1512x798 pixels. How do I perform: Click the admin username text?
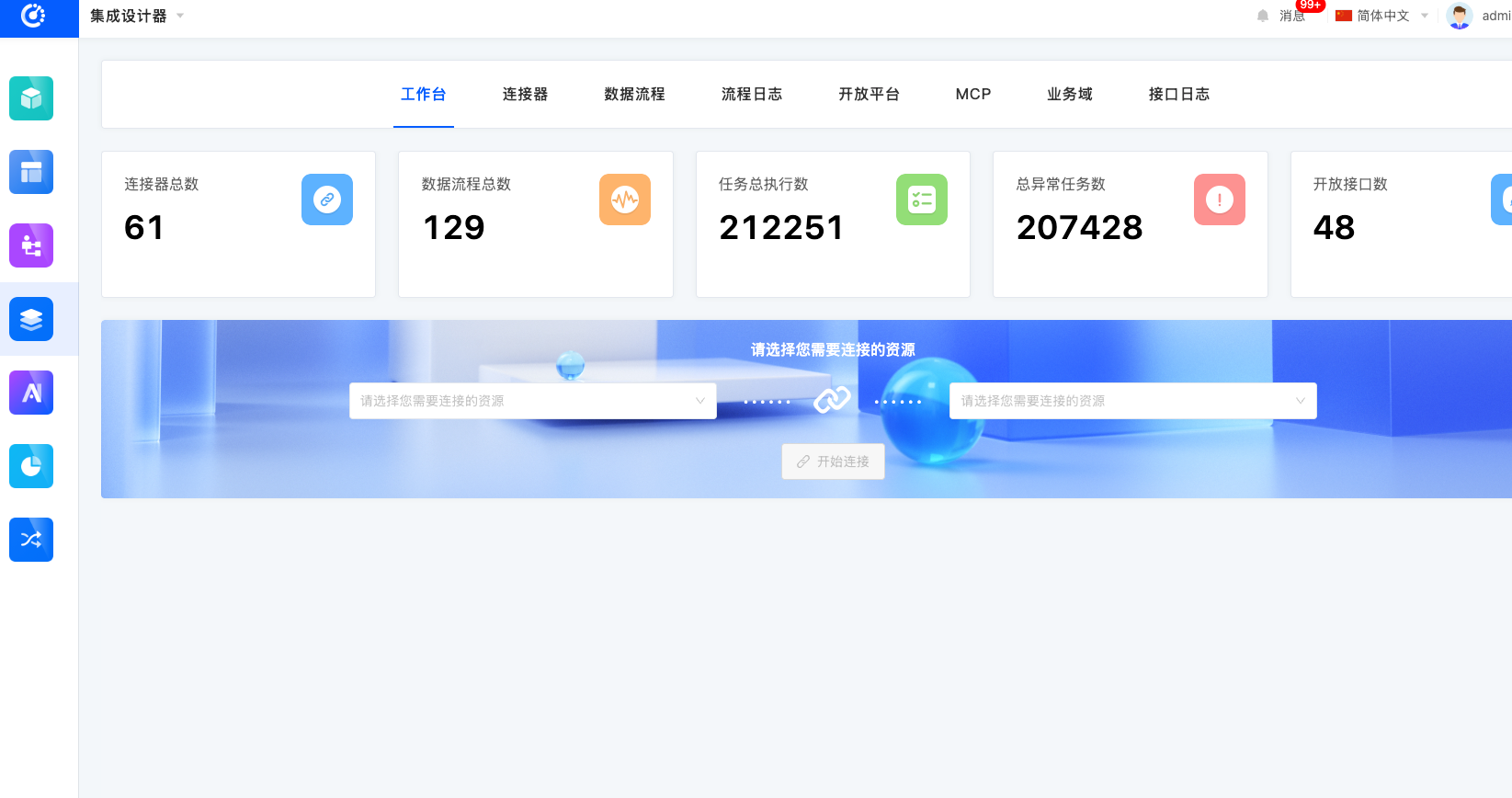click(1496, 16)
